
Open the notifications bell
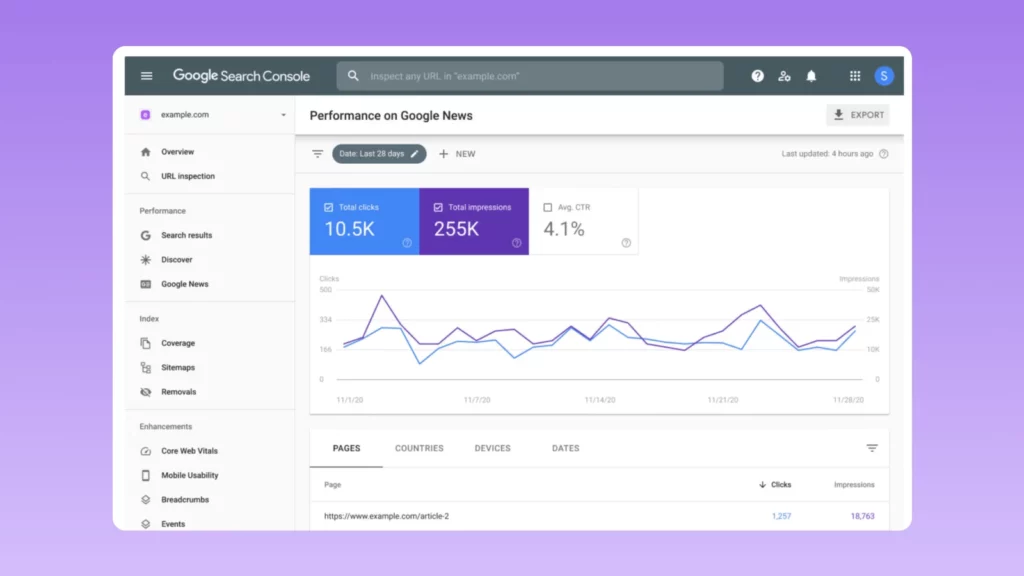[x=811, y=76]
